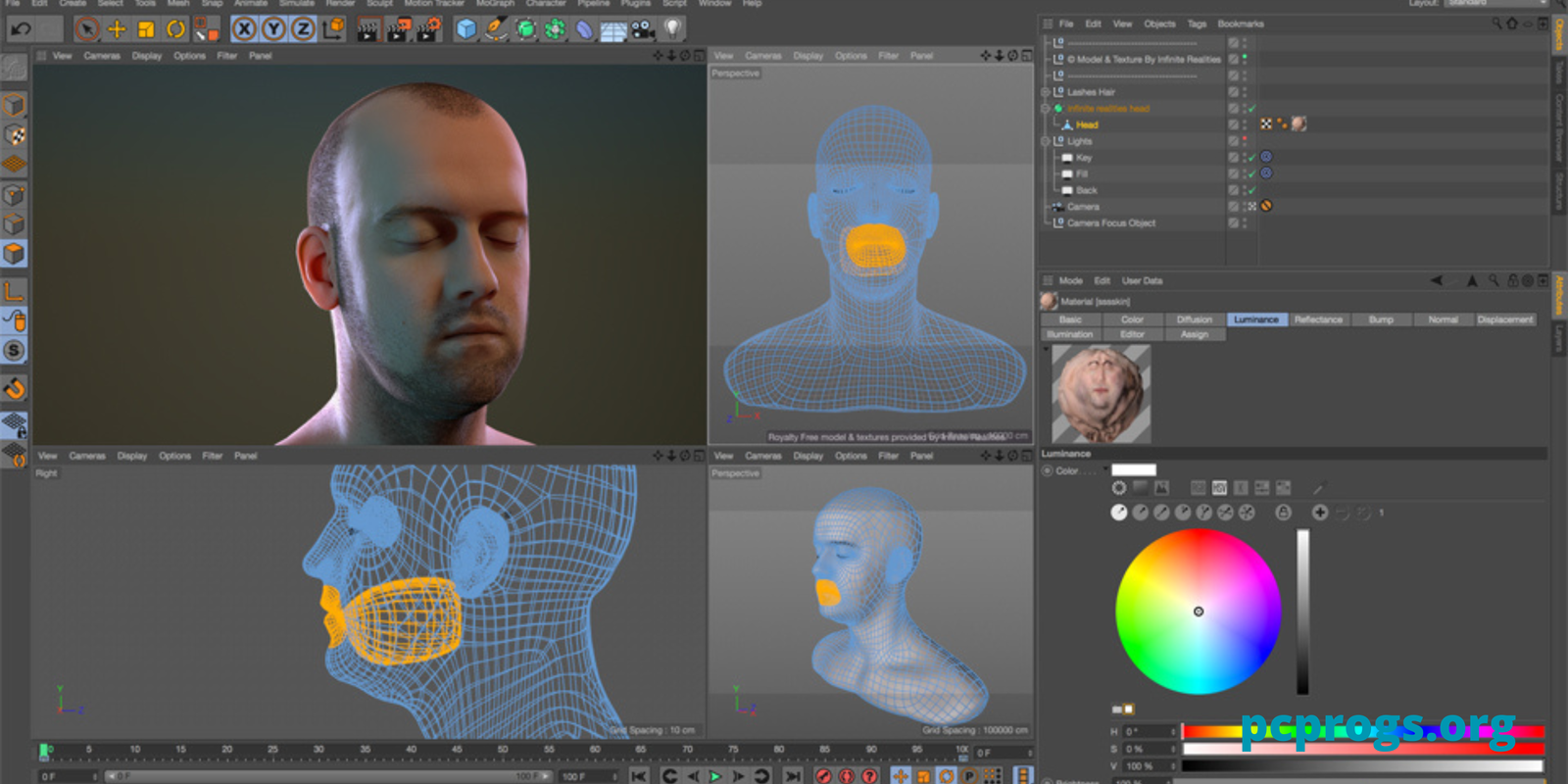This screenshot has height=784, width=1568.
Task: Click the Editor button in material tabs
Action: [1132, 334]
